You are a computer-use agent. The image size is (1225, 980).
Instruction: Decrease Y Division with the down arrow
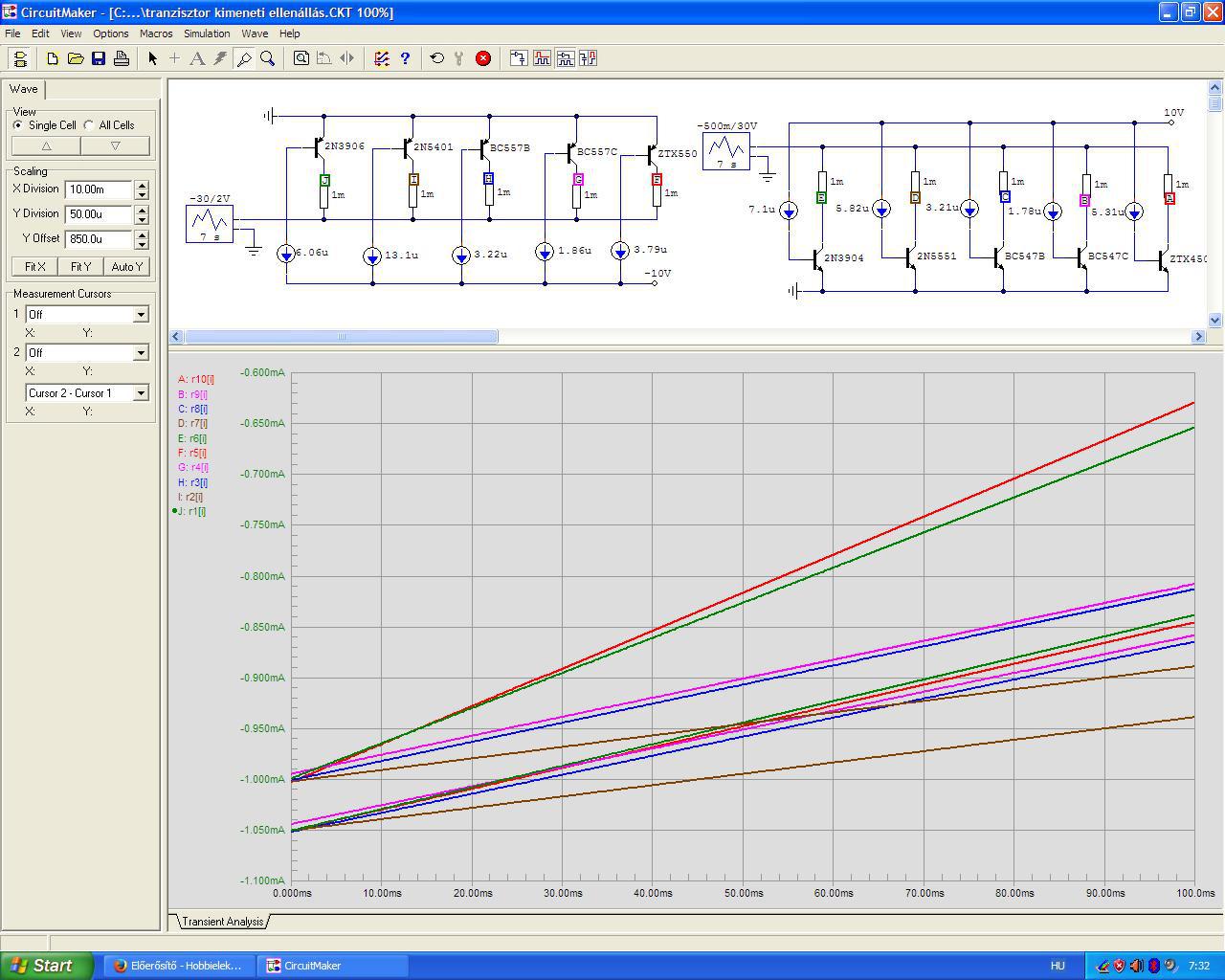click(x=142, y=219)
